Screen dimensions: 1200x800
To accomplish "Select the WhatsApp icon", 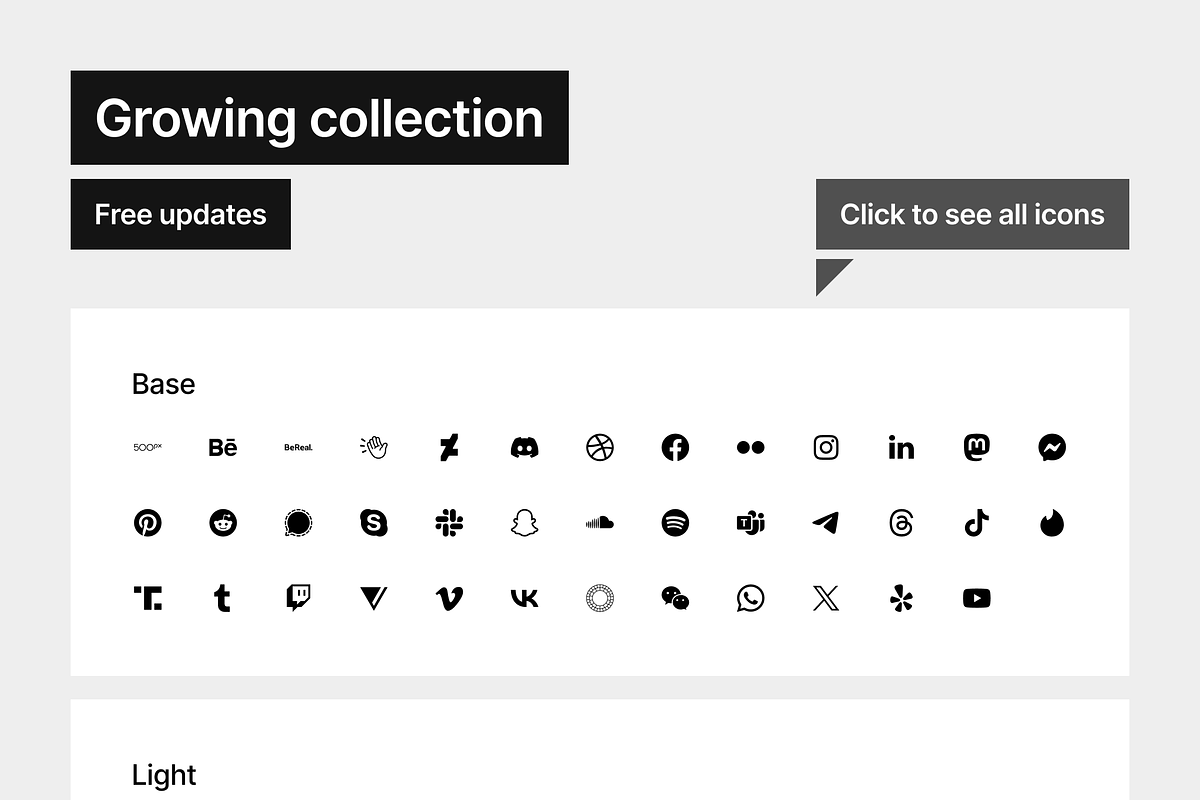I will pos(750,598).
